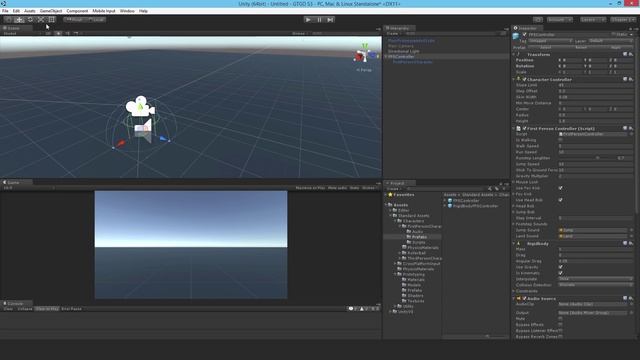This screenshot has height=360, width=640.
Task: Open the Account dropdown
Action: coord(559,19)
